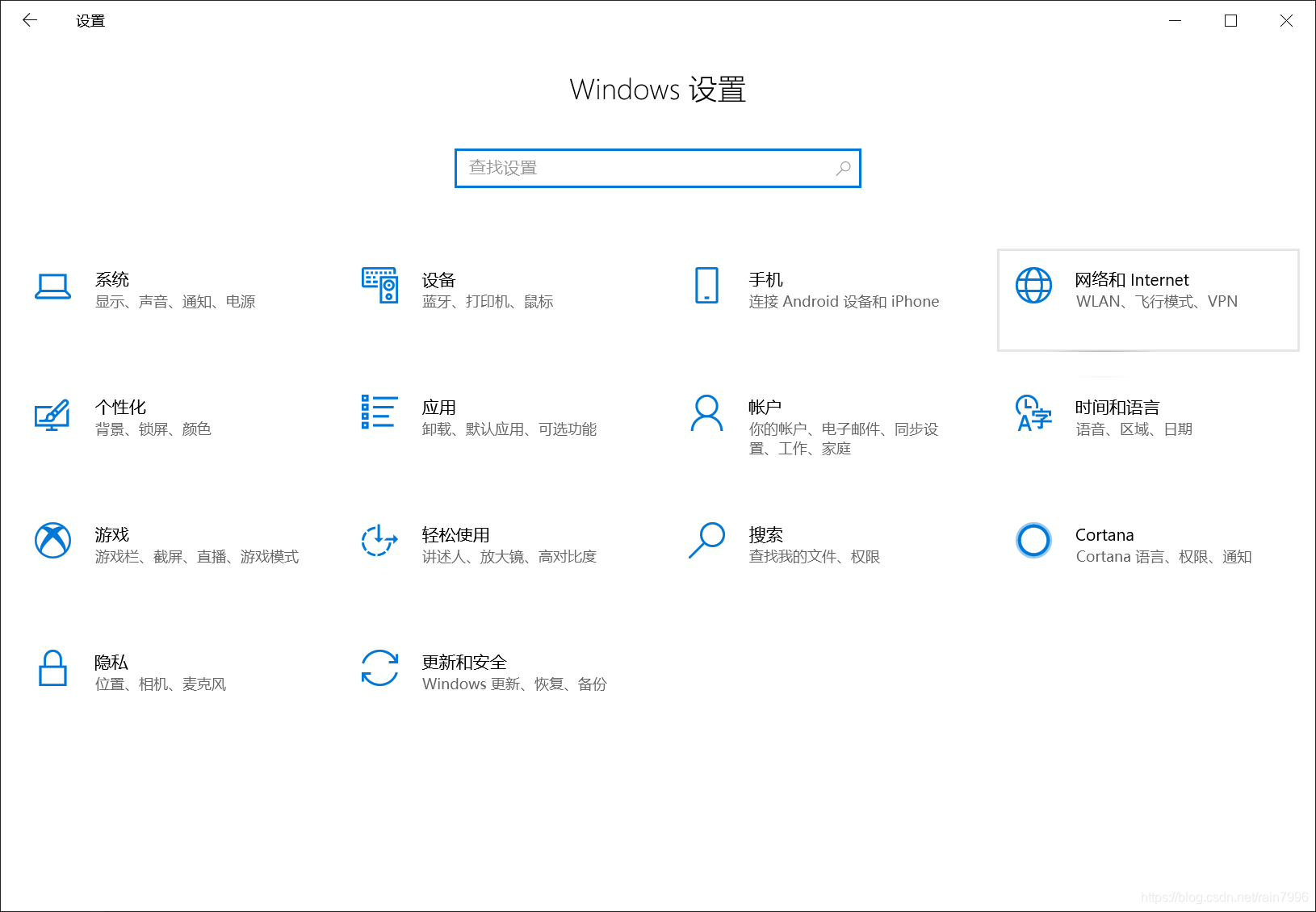Viewport: 1316px width, 912px height.
Task: Open the 个性化 paintbrush icon
Action: pos(52,415)
